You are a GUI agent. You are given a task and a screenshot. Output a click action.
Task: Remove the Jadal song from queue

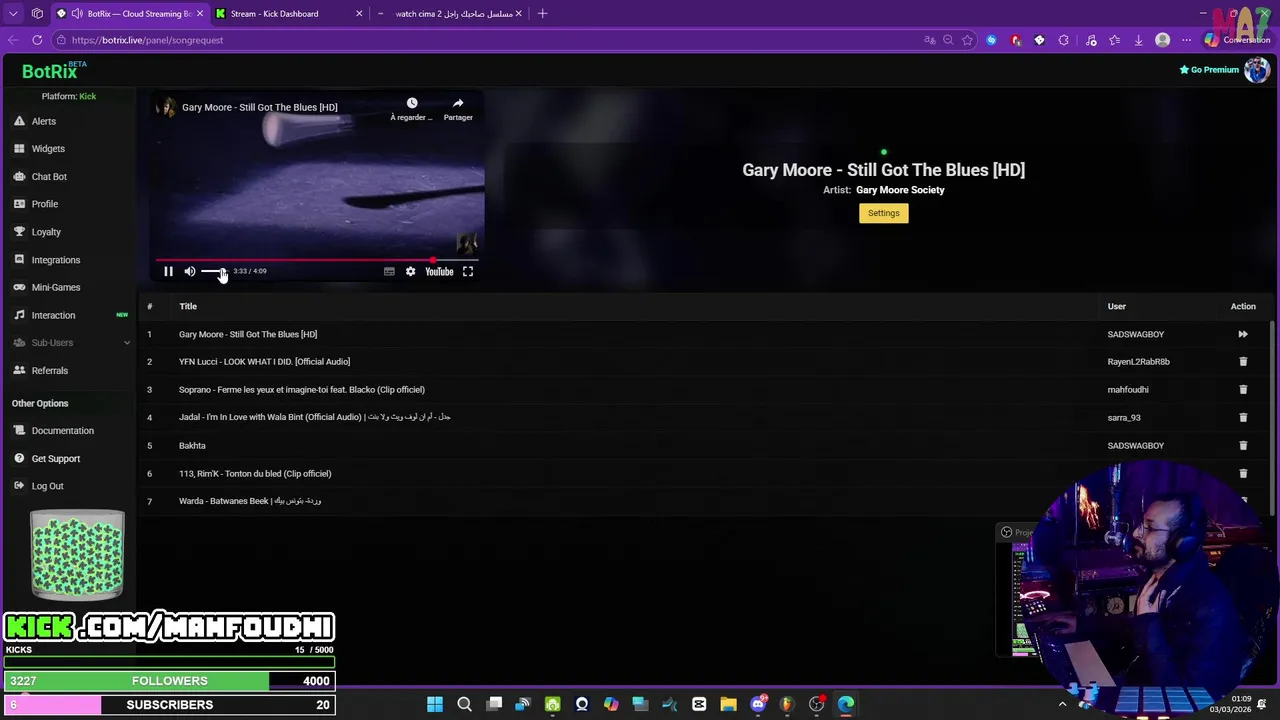(1243, 418)
